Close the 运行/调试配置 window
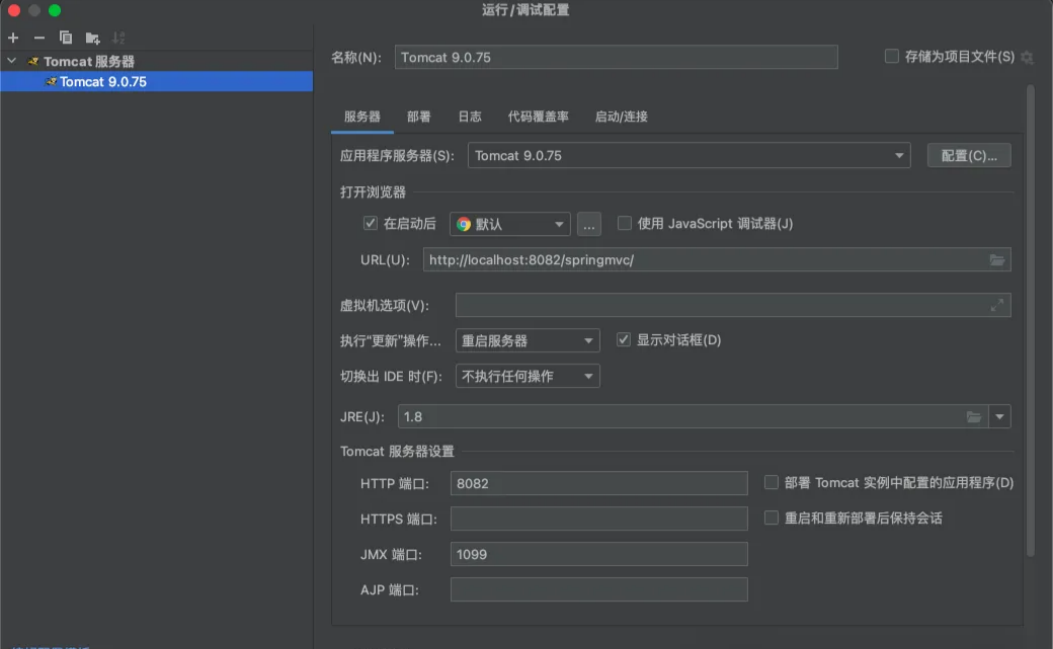This screenshot has height=649, width=1053. tap(13, 10)
